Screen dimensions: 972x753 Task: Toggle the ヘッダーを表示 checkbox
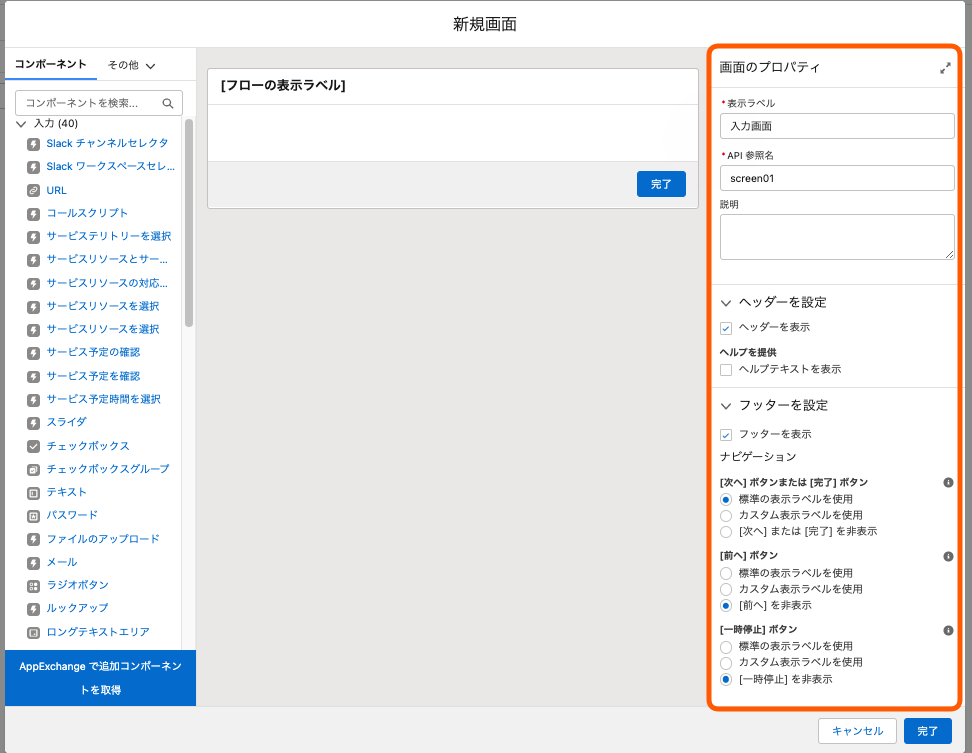[726, 328]
